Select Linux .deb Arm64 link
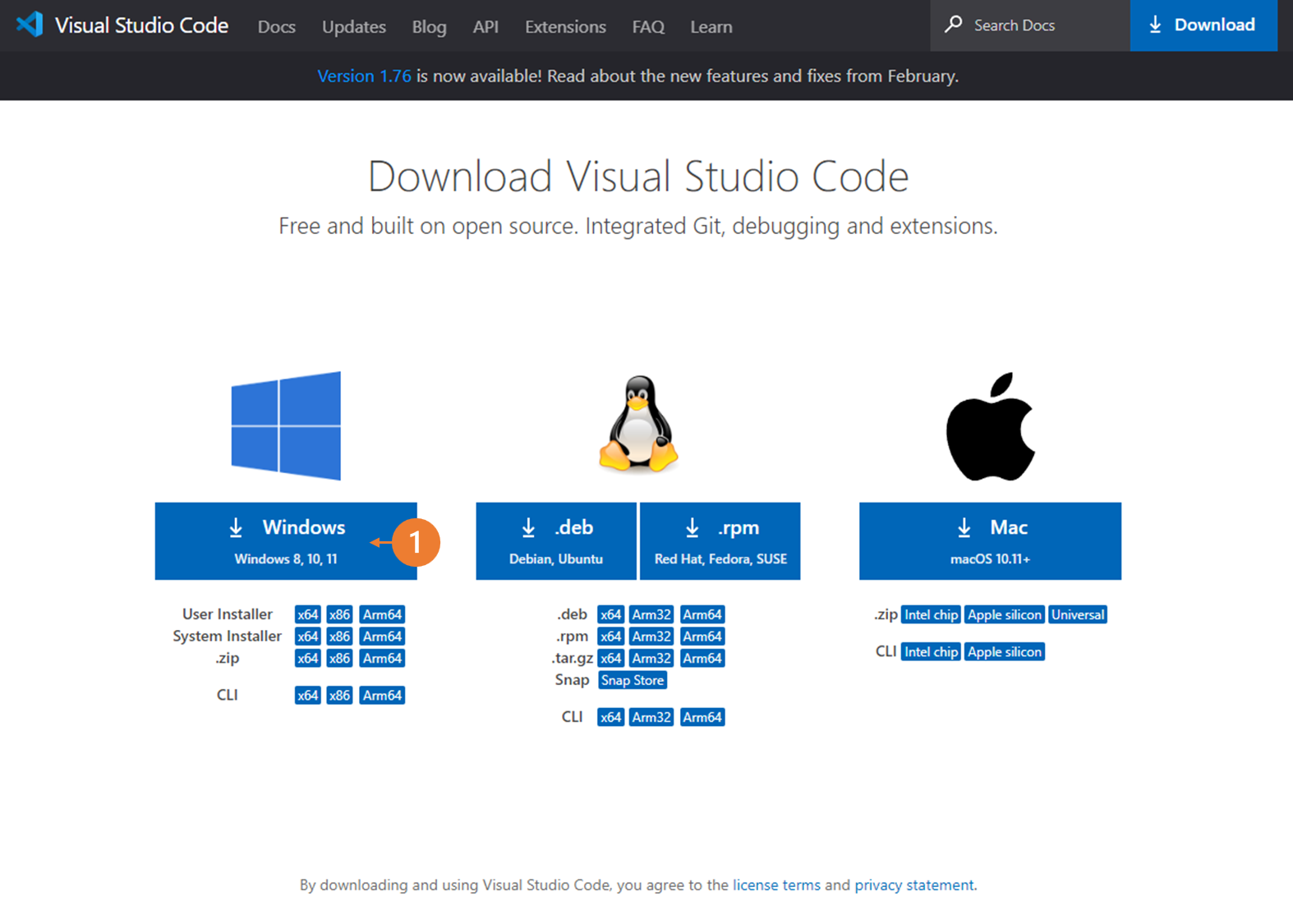The height and width of the screenshot is (924, 1293). point(702,614)
